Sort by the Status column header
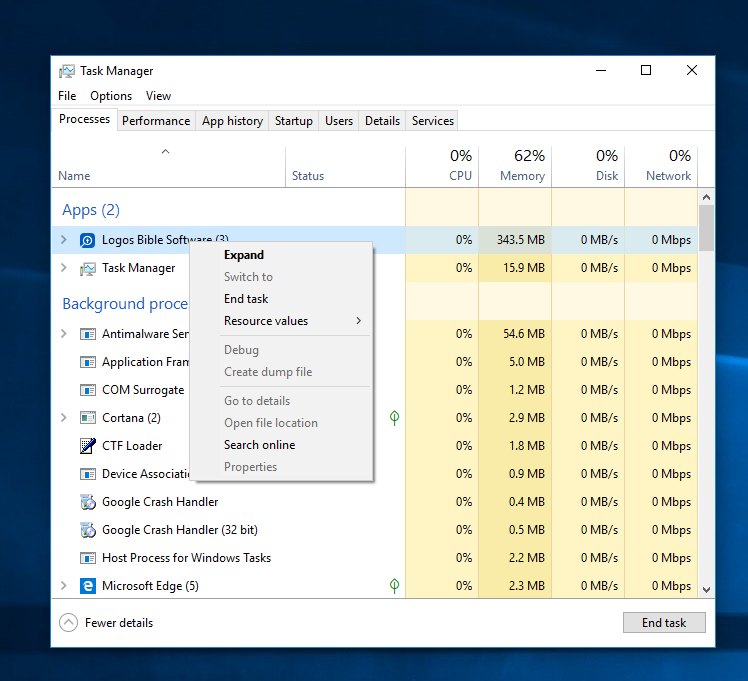 [346, 166]
